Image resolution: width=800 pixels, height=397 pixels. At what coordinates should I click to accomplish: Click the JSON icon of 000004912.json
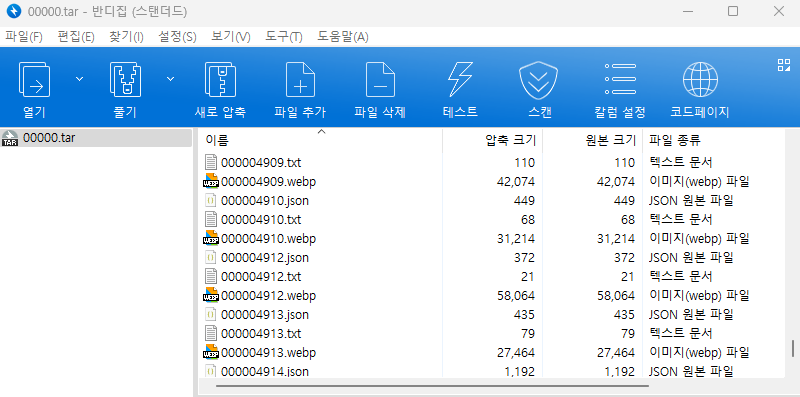point(211,257)
